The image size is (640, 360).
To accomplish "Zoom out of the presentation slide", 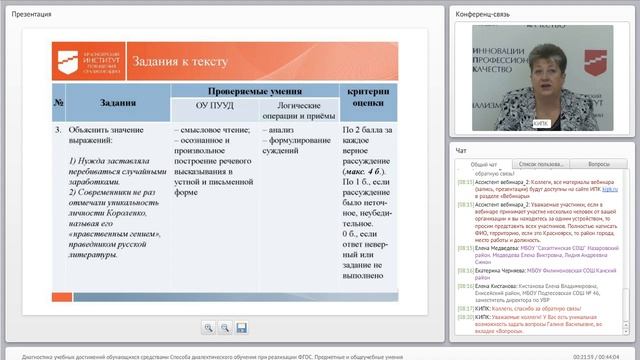I will pos(225,328).
